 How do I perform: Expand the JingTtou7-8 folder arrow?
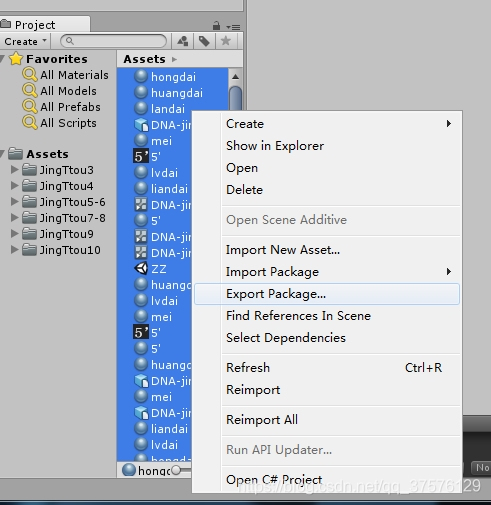[14, 218]
